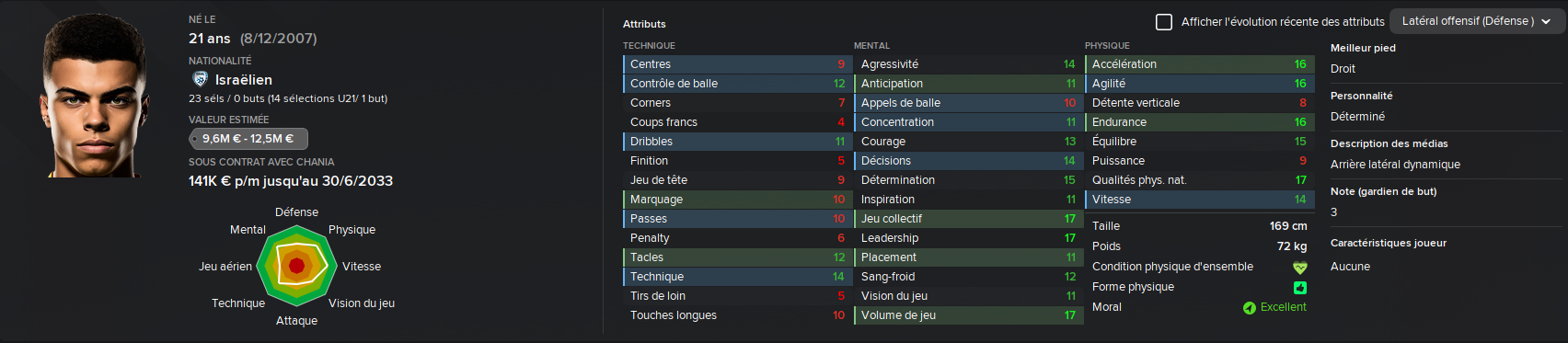Expand role list using dropdown chevron
1568x343 pixels.
[x=1548, y=21]
